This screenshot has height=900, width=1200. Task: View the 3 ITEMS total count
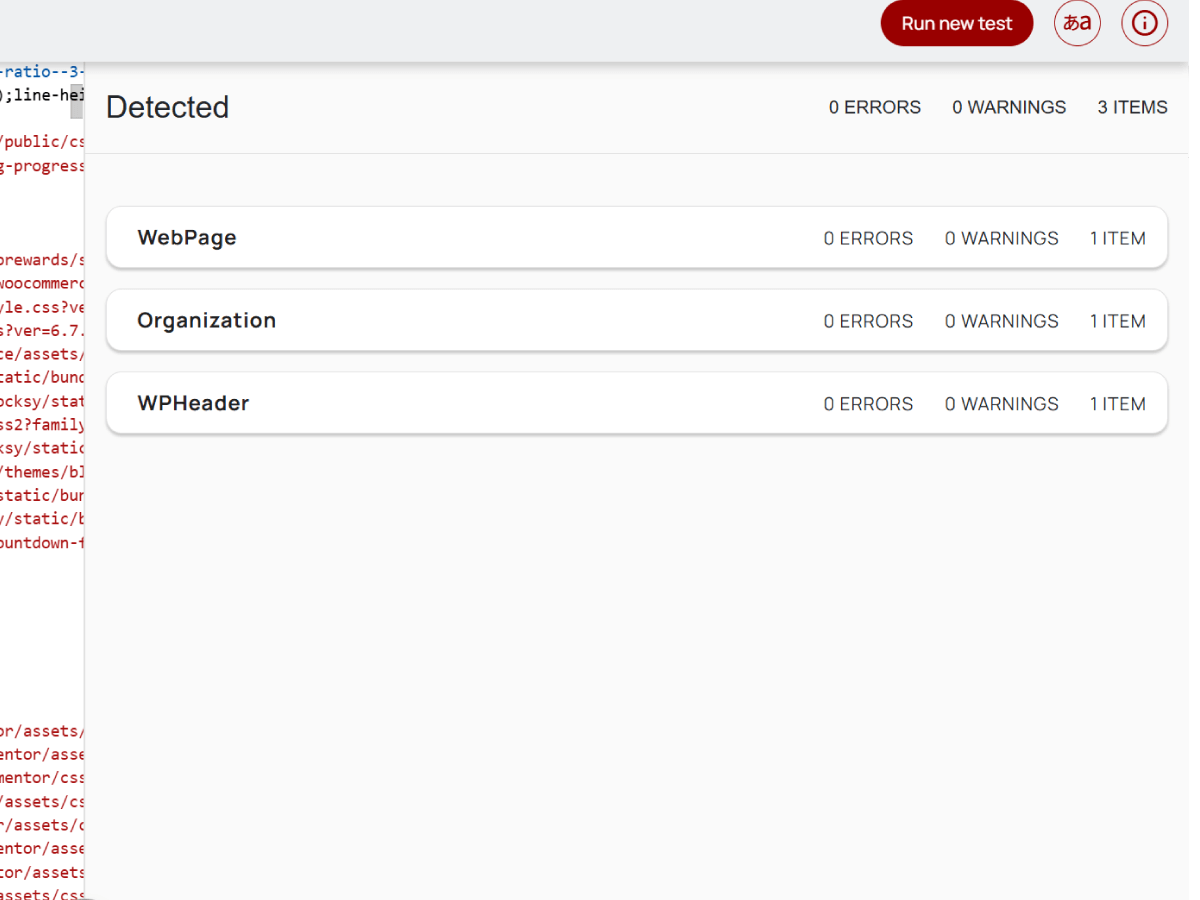pyautogui.click(x=1132, y=107)
